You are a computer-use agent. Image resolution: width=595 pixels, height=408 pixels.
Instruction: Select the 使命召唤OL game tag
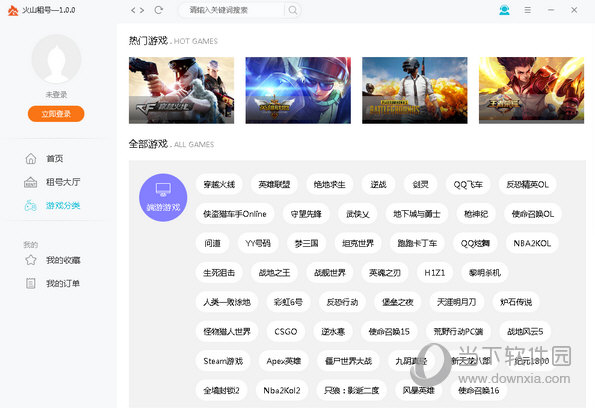click(x=533, y=214)
